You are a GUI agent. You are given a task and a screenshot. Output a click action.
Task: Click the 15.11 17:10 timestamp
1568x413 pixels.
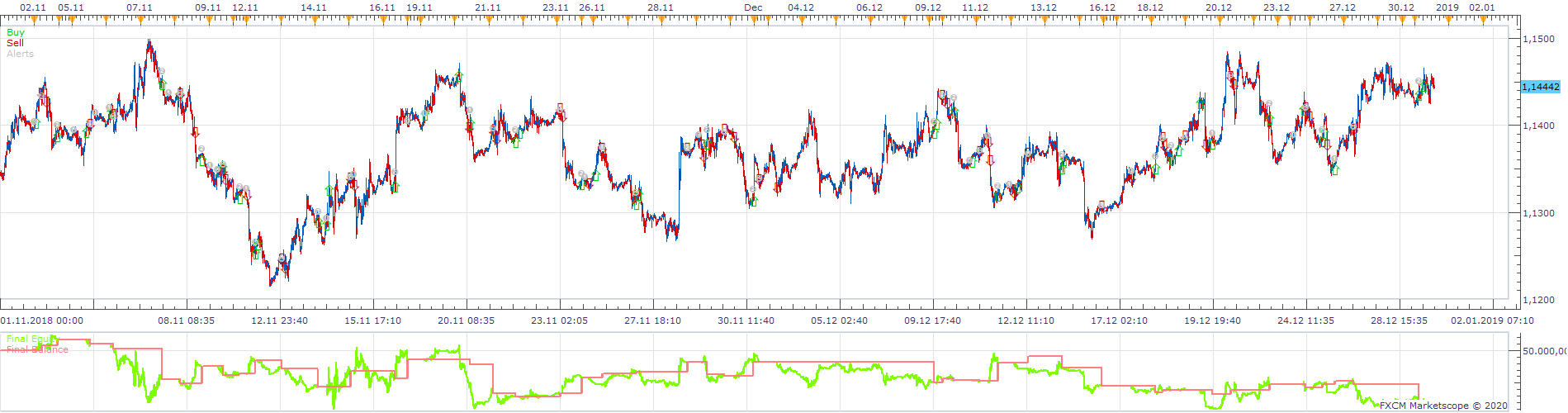pos(373,320)
